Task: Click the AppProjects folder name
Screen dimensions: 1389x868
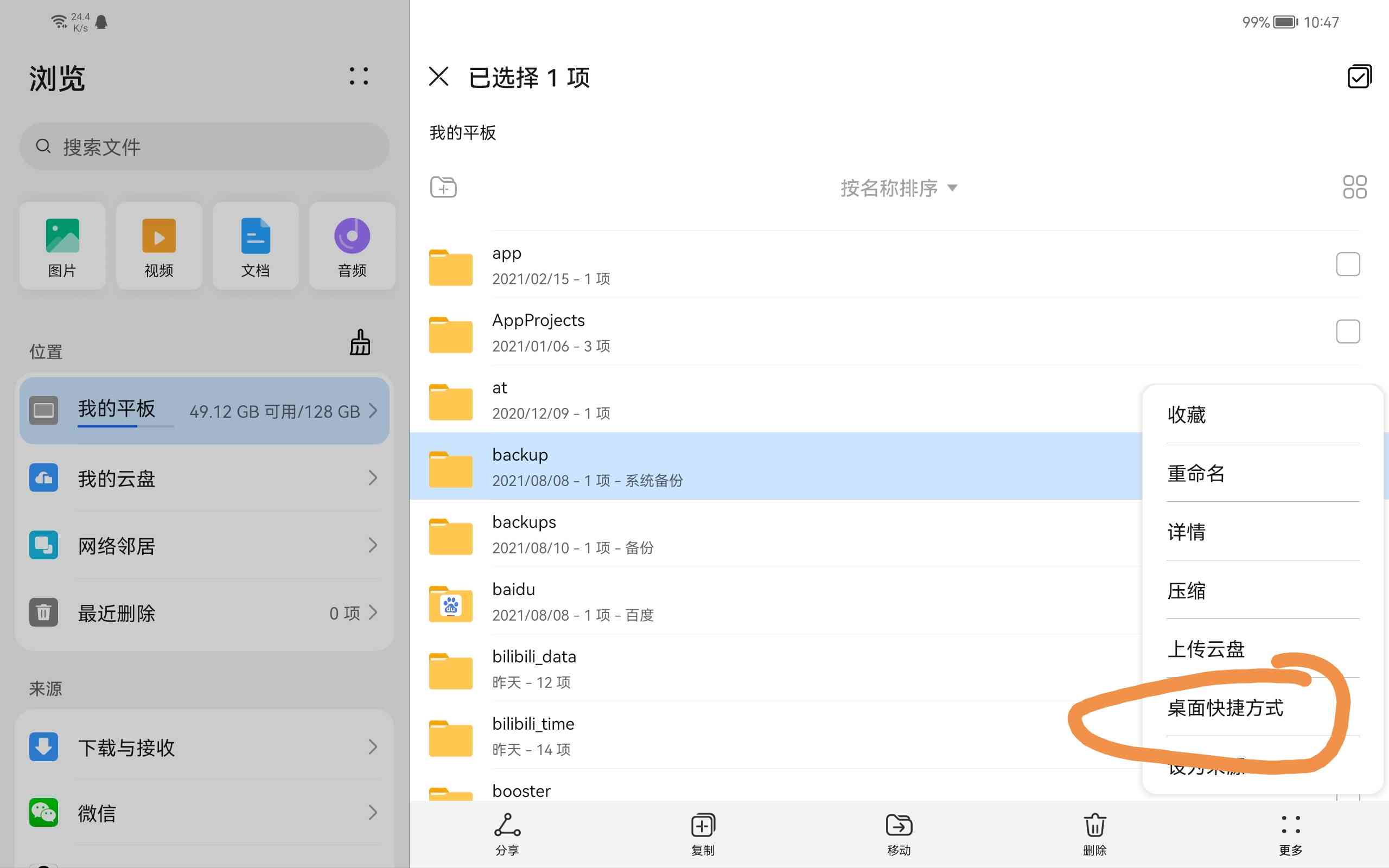Action: (x=538, y=320)
